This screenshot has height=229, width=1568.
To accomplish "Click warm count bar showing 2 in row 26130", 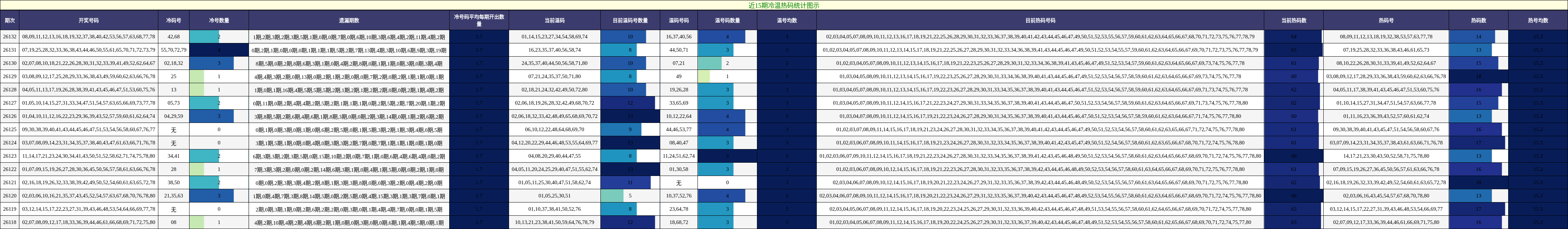I will [x=727, y=63].
